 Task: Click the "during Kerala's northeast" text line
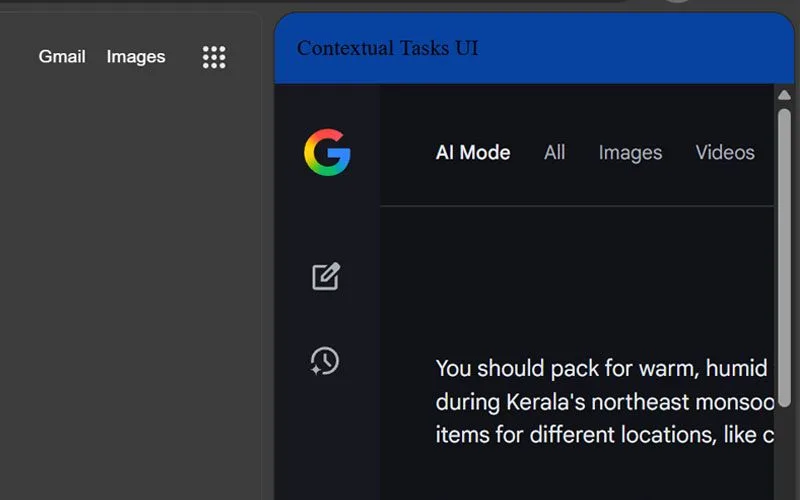600,402
